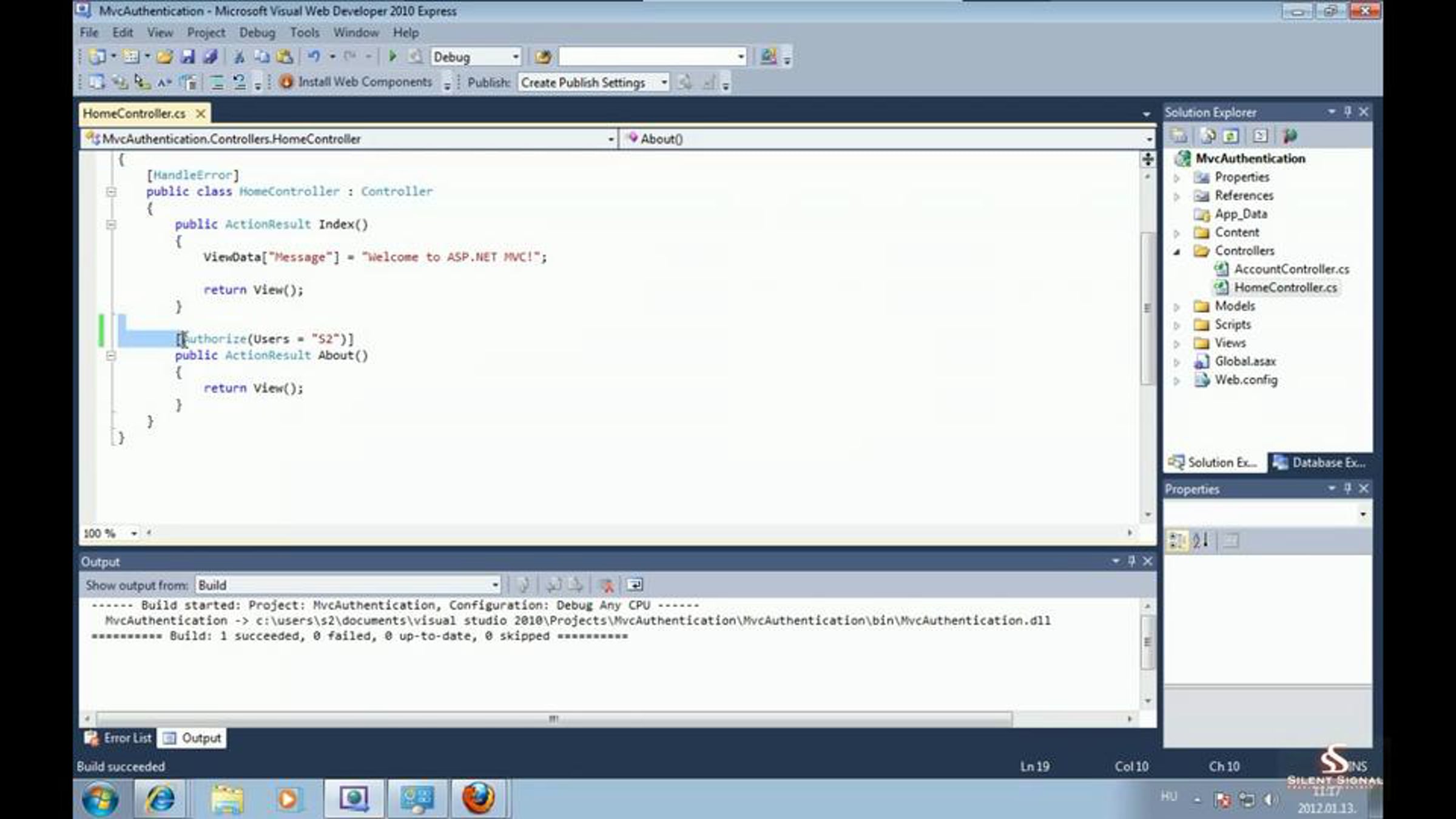Collapse the Controllers folder in Solution Explorer
This screenshot has width=1456, height=819.
pos(1176,251)
